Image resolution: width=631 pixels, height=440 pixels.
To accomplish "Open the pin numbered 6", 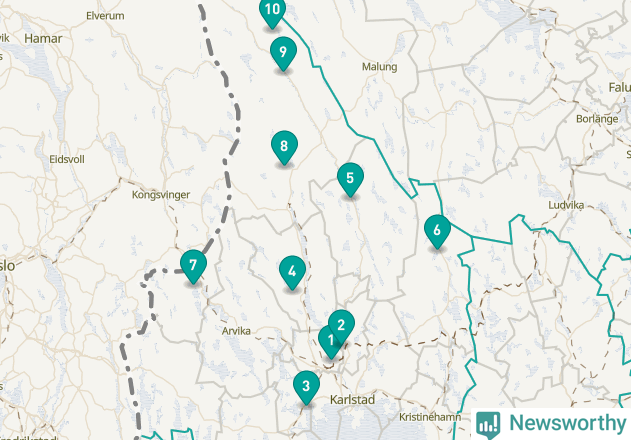I will pyautogui.click(x=437, y=230).
